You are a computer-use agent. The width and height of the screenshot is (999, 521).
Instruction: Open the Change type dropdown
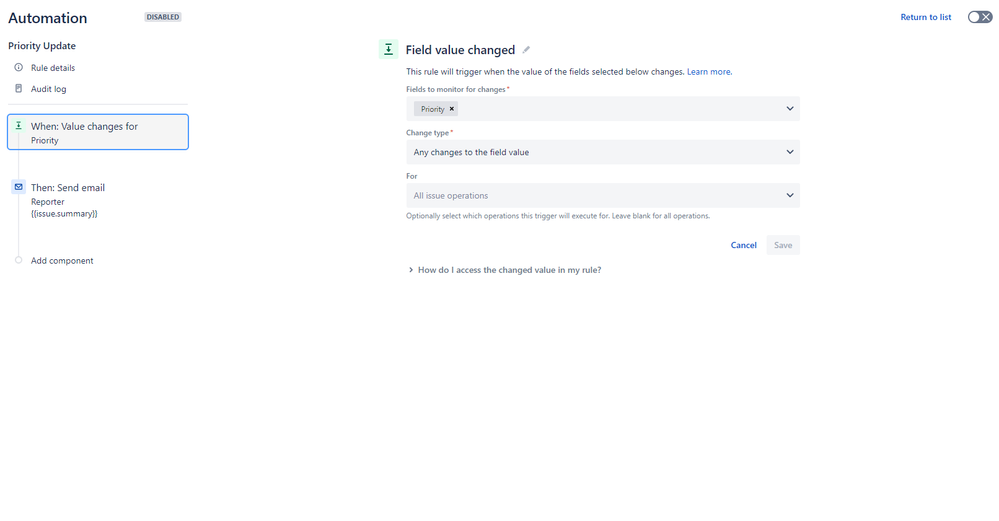603,152
